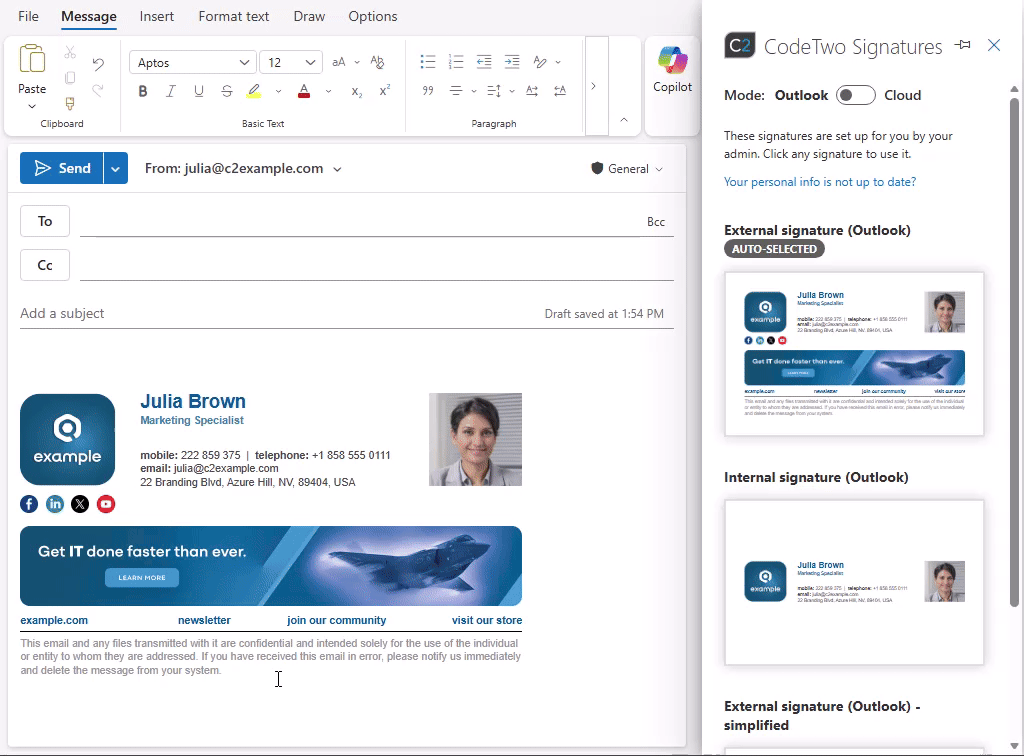
Task: Select the Message tab
Action: [89, 16]
